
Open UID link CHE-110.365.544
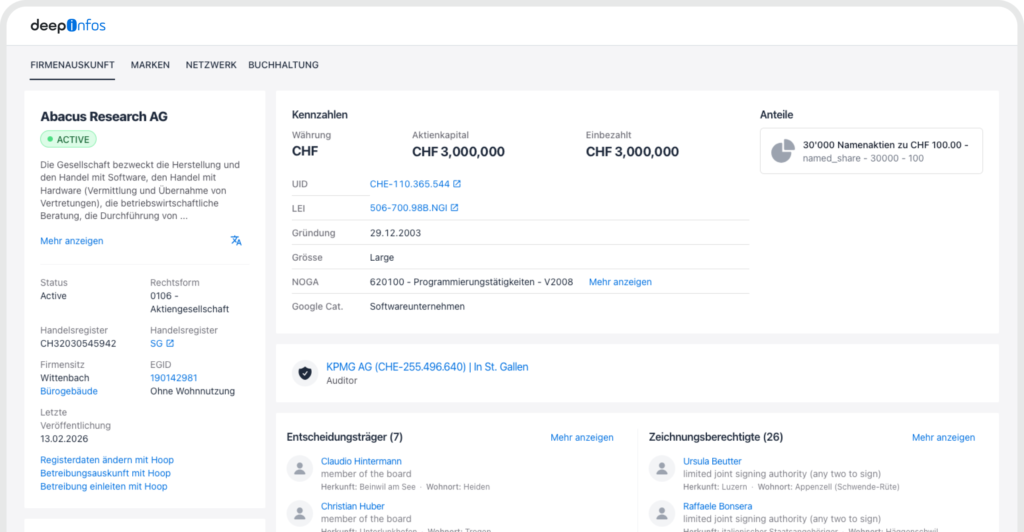coord(409,184)
